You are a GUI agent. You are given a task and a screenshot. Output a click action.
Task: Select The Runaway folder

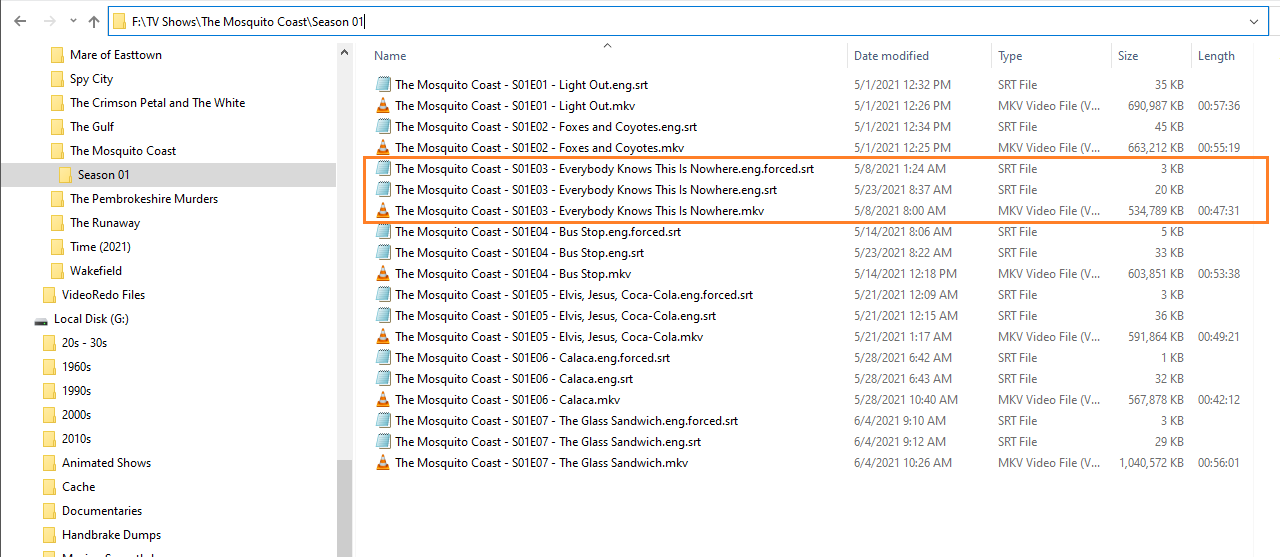coord(105,223)
